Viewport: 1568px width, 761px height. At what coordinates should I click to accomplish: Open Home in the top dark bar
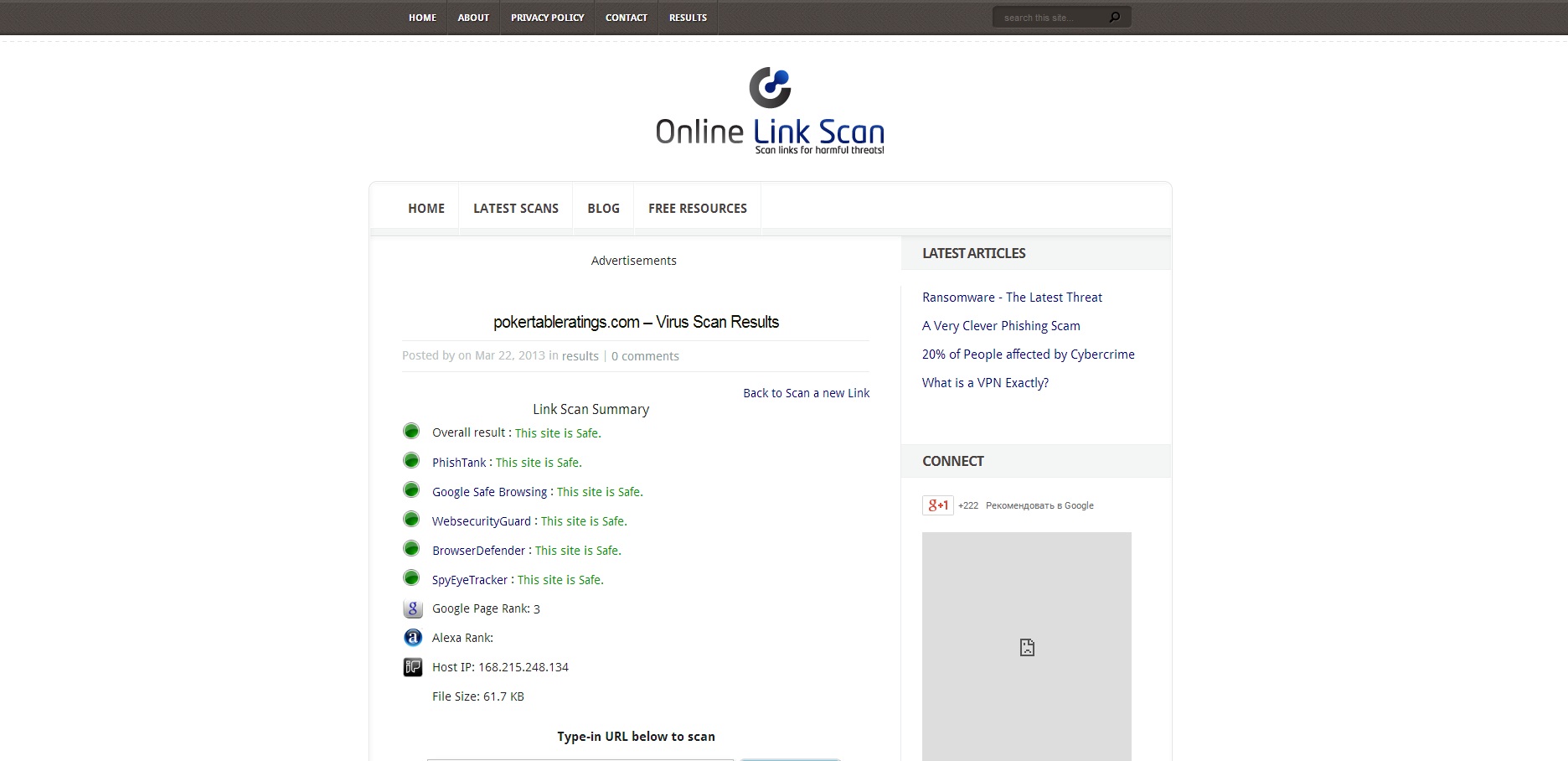(422, 18)
